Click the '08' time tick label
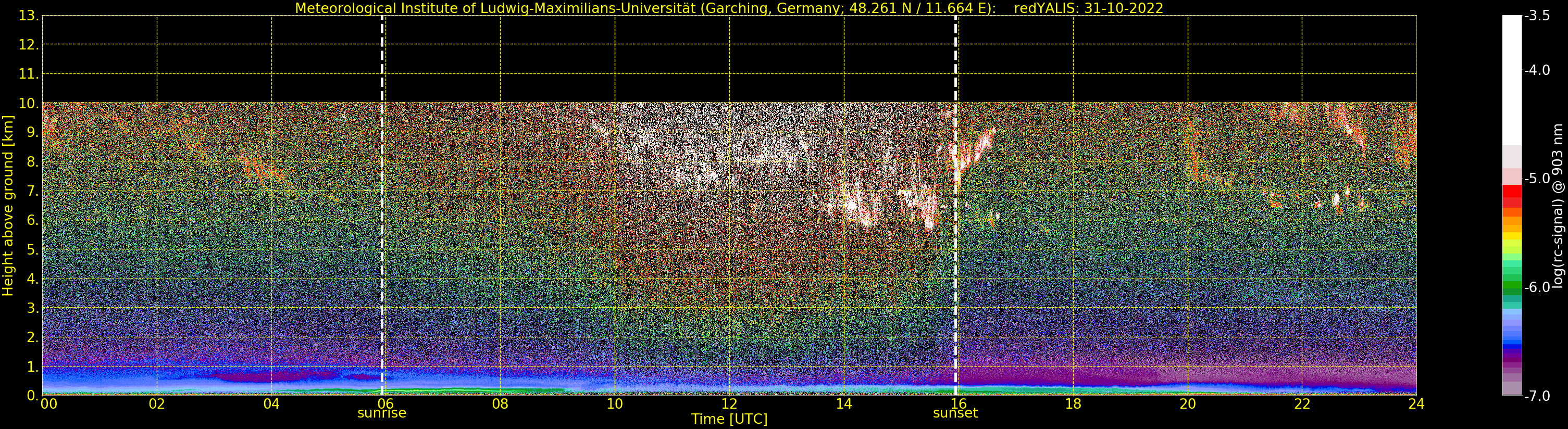 [x=500, y=404]
